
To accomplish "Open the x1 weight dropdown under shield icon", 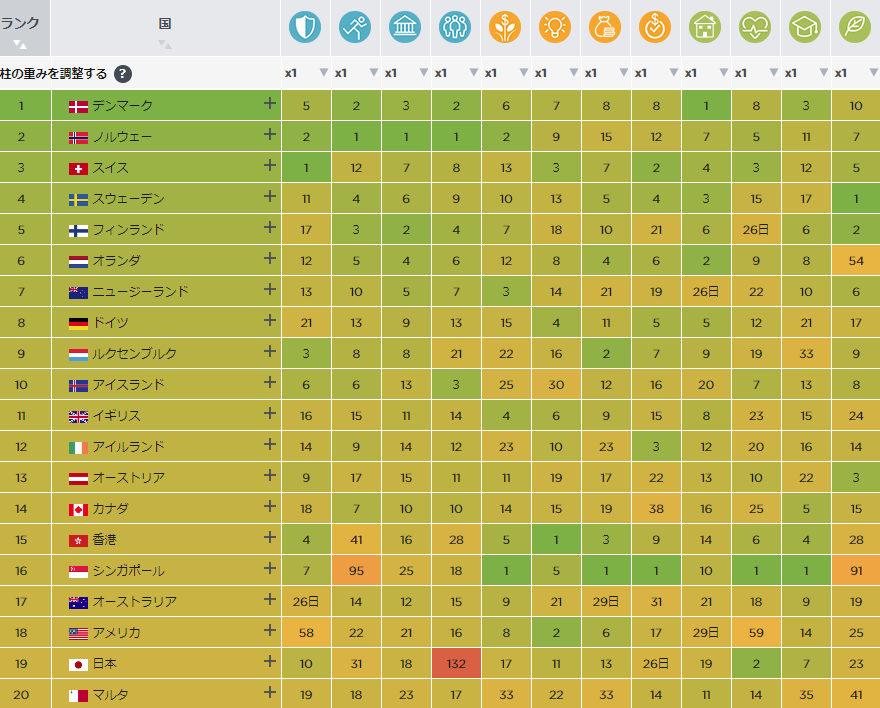I will (323, 73).
